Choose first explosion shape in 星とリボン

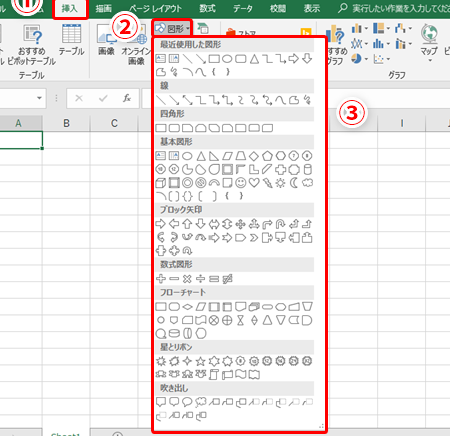(161, 361)
